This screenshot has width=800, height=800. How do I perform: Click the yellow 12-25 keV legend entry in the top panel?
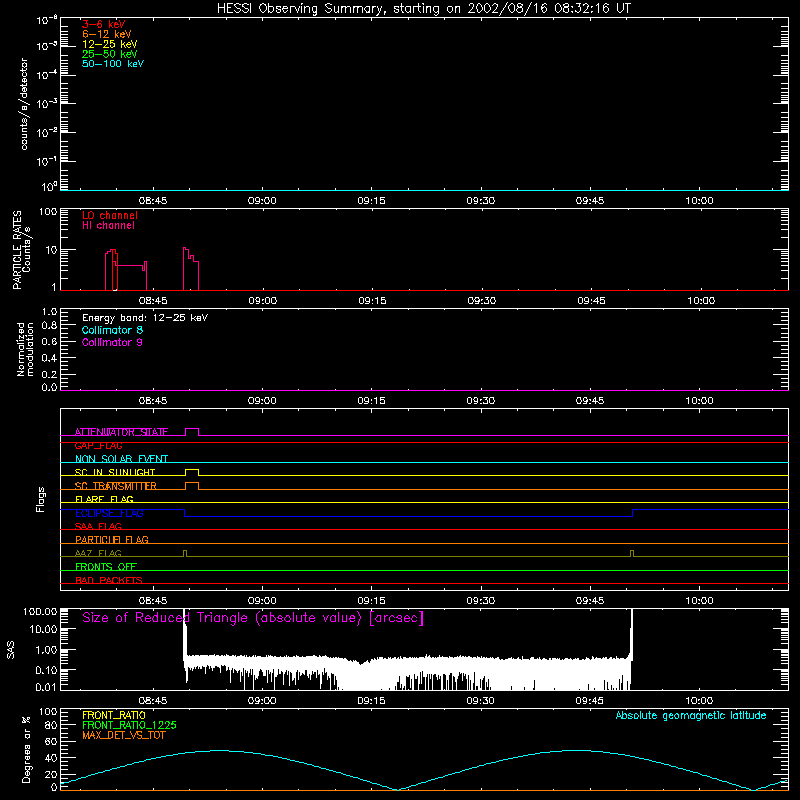click(x=110, y=44)
